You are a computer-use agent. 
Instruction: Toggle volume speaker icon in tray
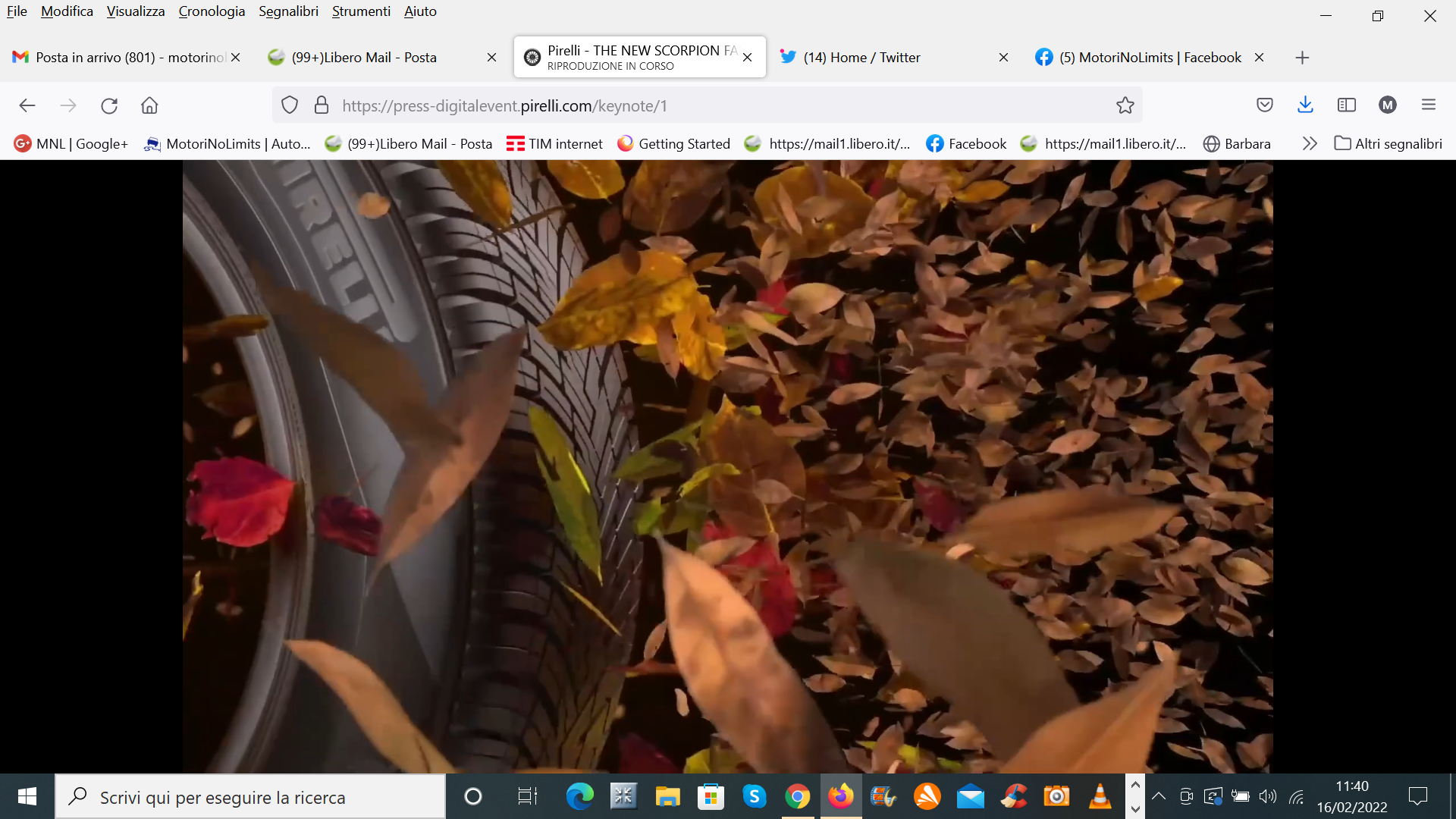coord(1267,796)
